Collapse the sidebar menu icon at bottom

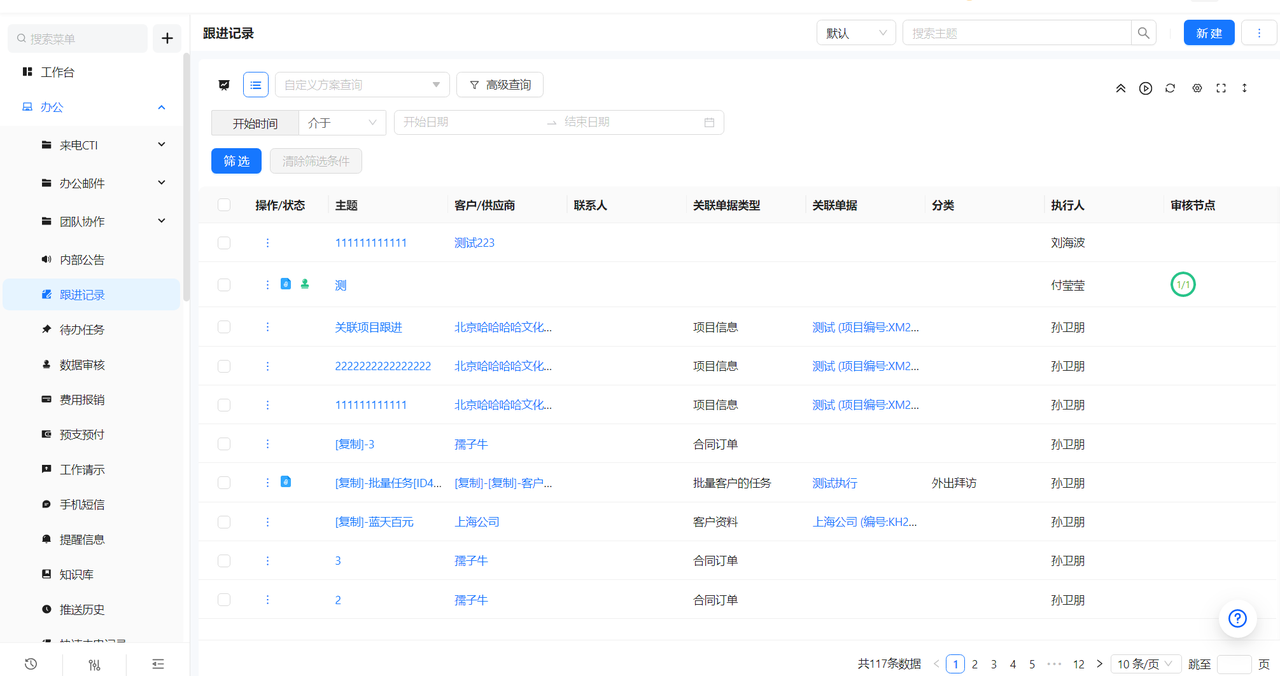[x=158, y=664]
